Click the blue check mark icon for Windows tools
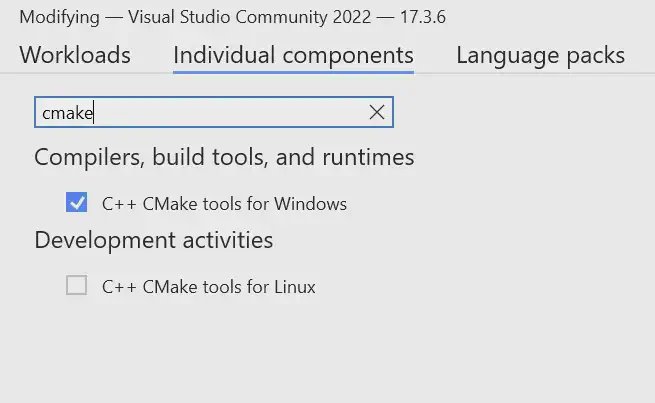 (76, 202)
